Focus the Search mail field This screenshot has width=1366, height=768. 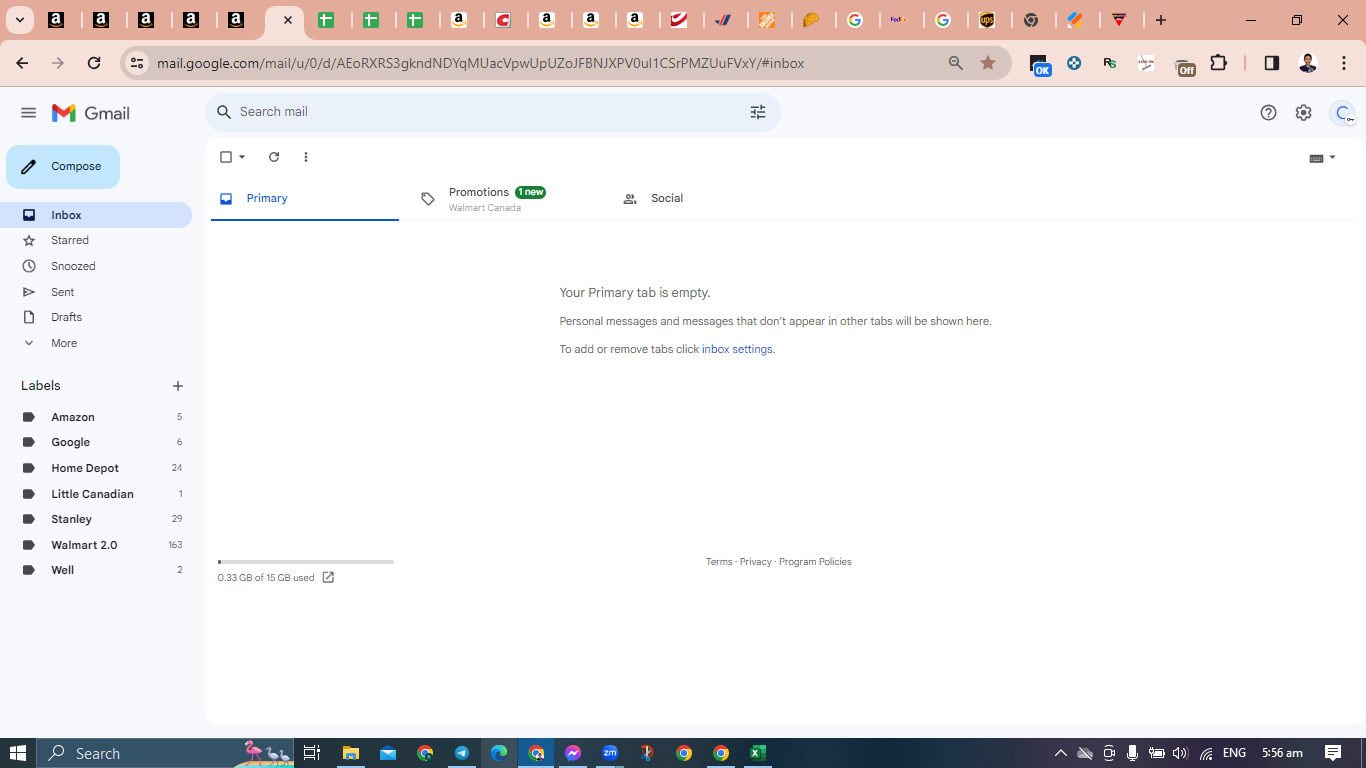pos(490,112)
